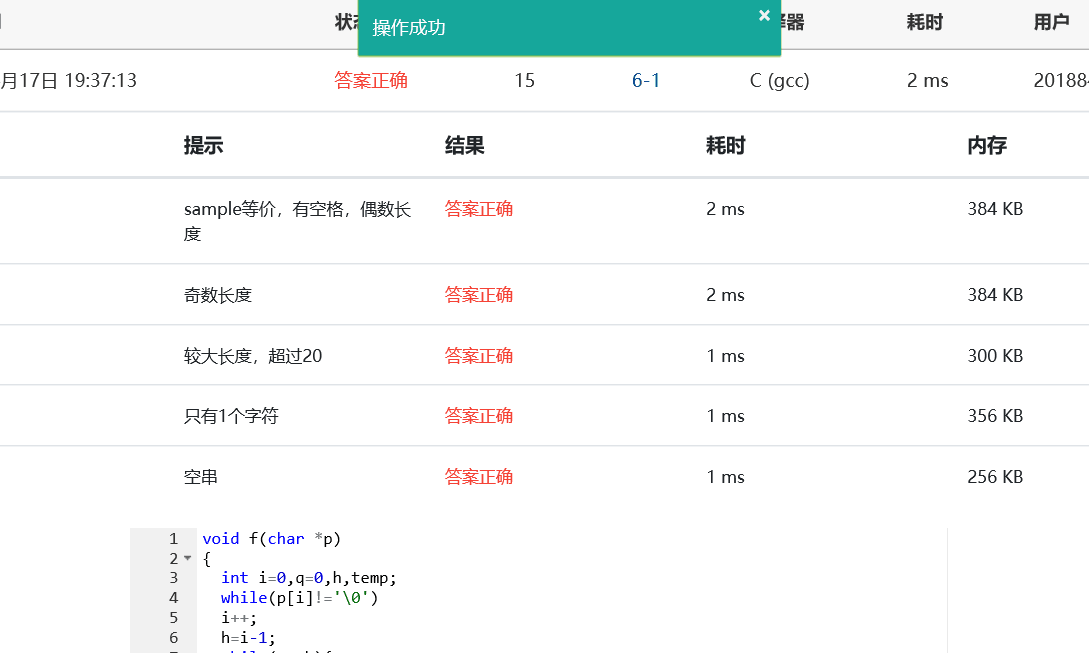Viewport: 1089px width, 653px height.
Task: Select the 较大长度，超过20 test case hint
Action: 253,356
